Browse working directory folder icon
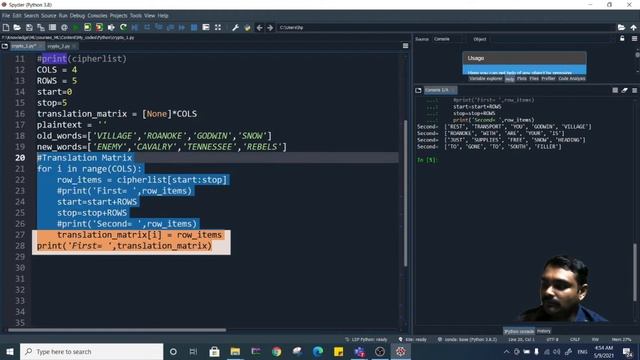The image size is (640, 360). (621, 27)
